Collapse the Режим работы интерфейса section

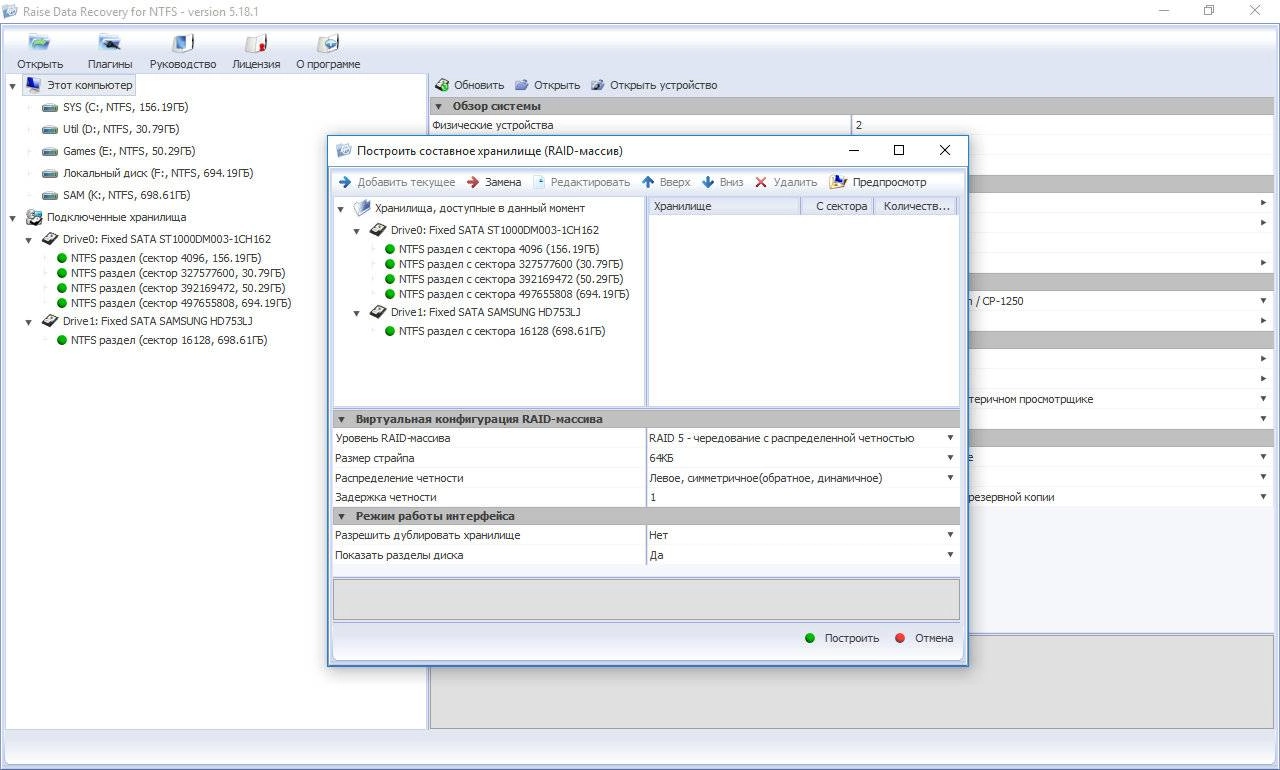click(x=342, y=517)
